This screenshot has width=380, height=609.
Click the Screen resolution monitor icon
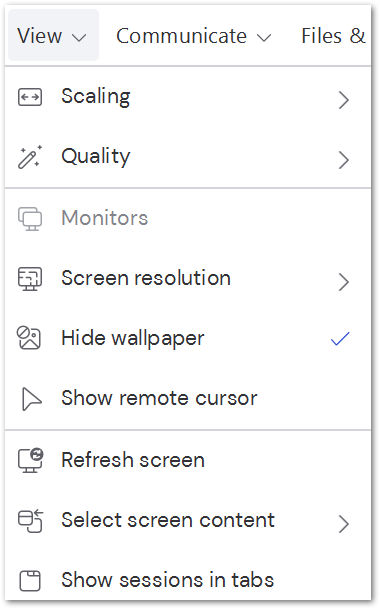(30, 278)
